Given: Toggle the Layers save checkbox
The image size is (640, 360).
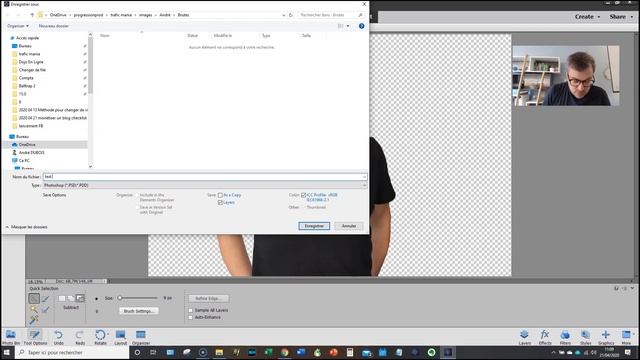Looking at the screenshot, I should (x=220, y=202).
